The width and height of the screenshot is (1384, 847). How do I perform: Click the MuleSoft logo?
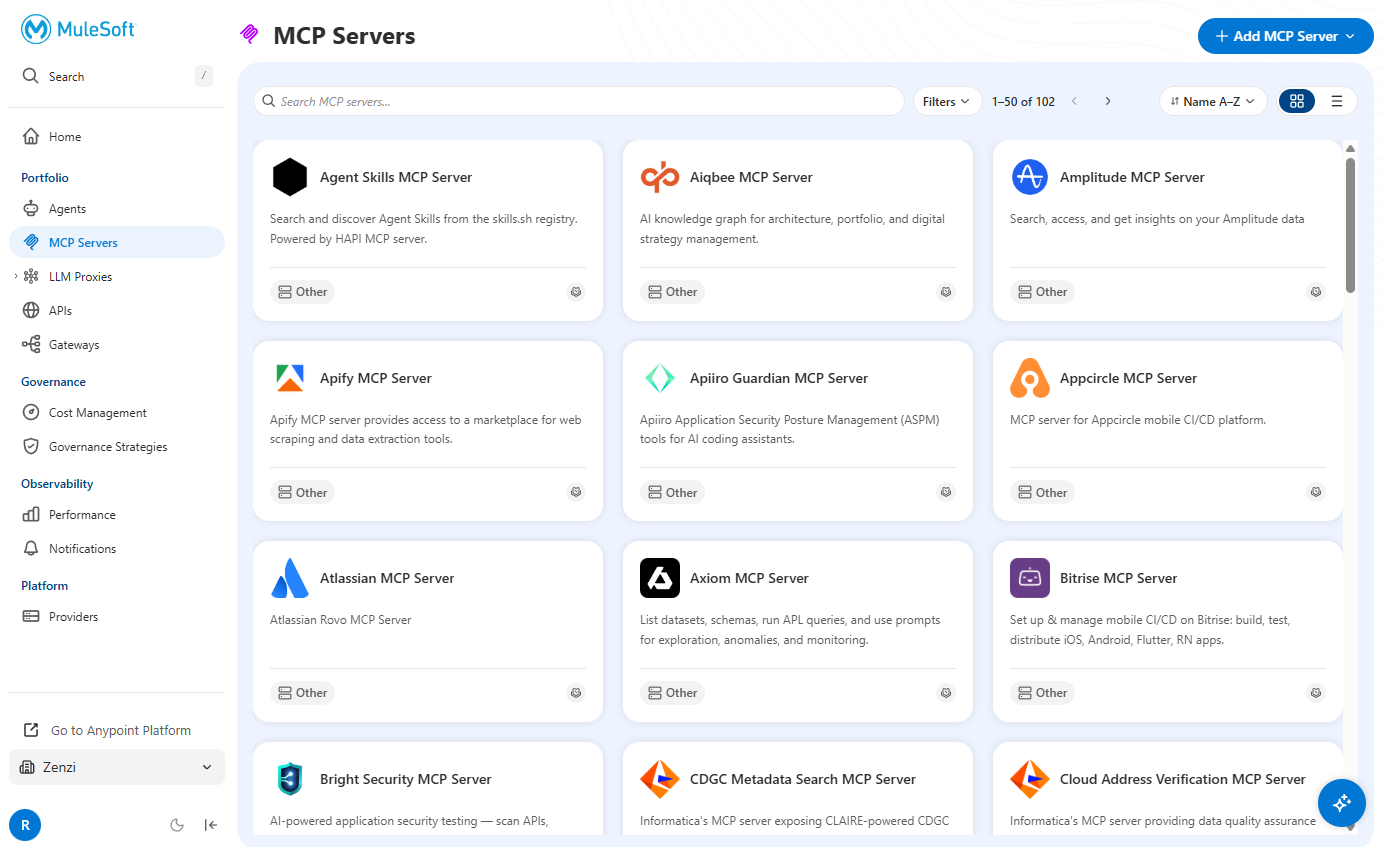pos(78,29)
